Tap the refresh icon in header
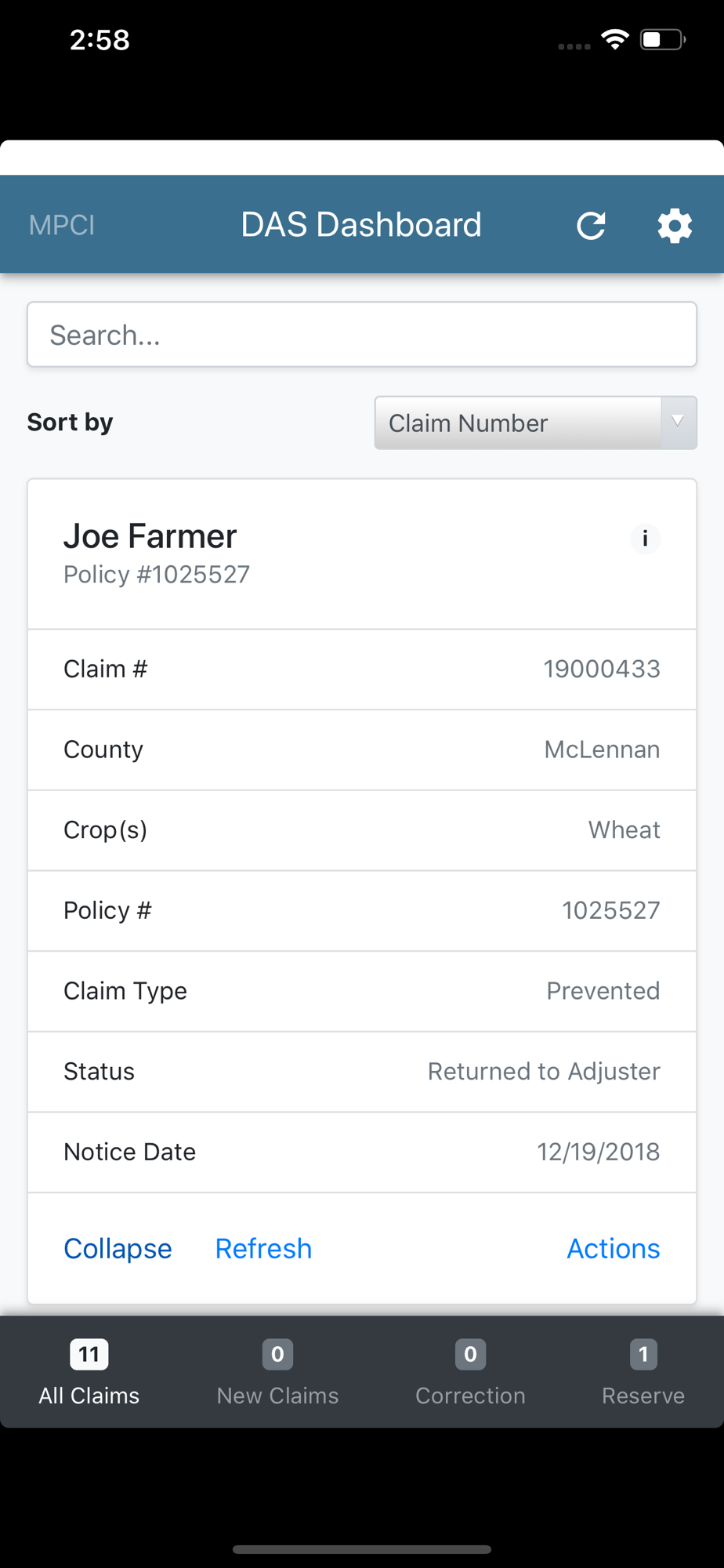This screenshot has height=1568, width=724. click(x=591, y=226)
